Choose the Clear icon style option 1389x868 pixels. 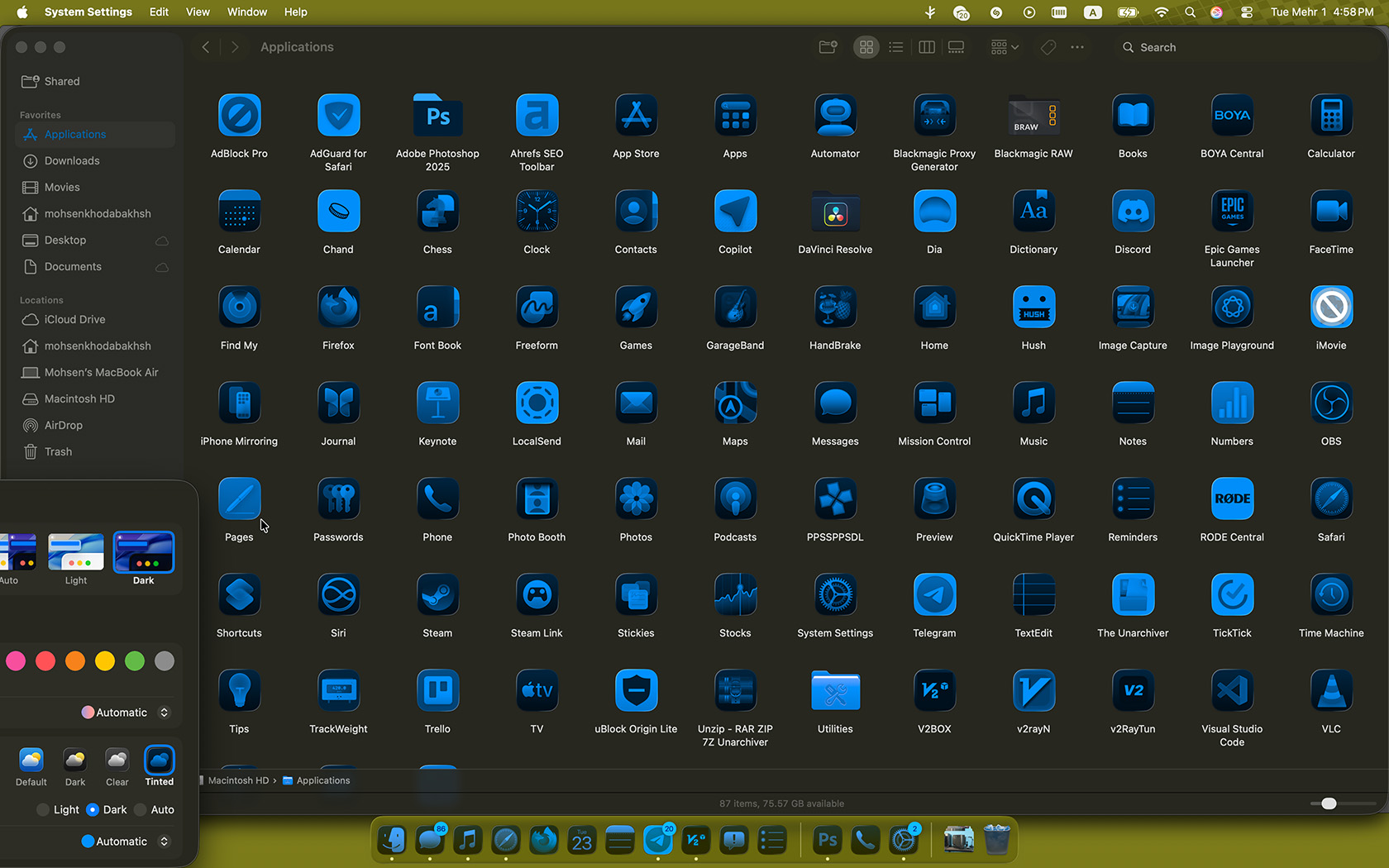(117, 760)
